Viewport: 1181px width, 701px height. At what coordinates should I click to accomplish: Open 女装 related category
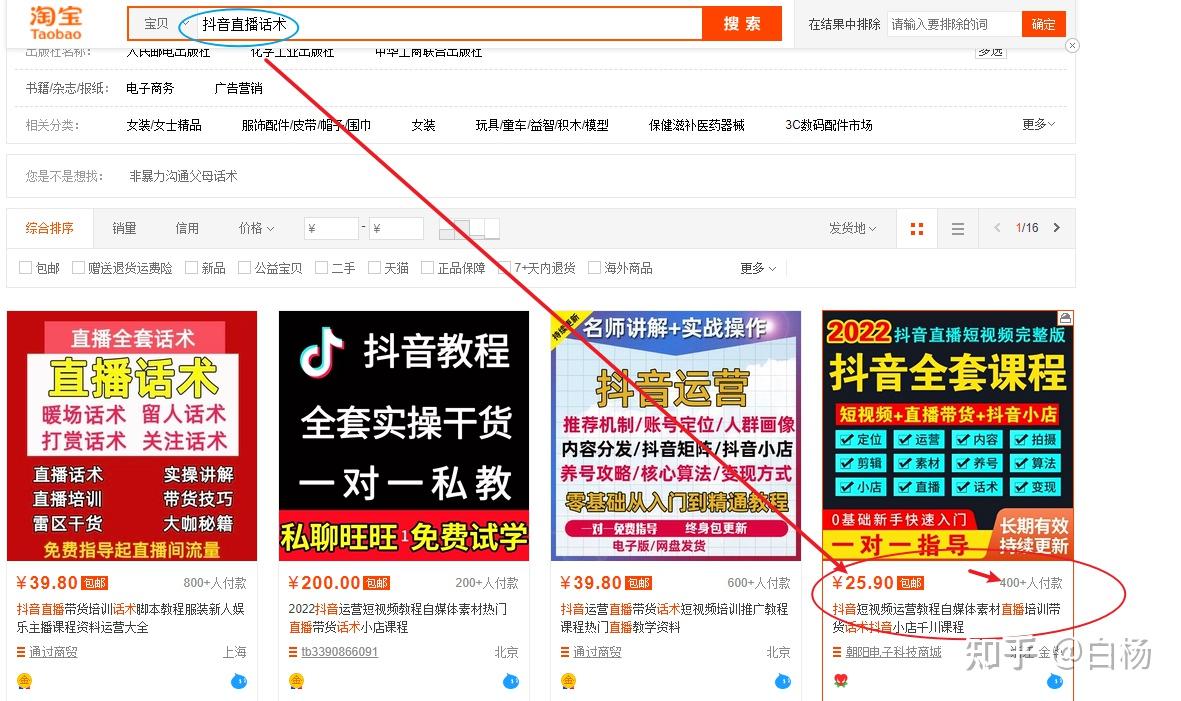tap(423, 125)
